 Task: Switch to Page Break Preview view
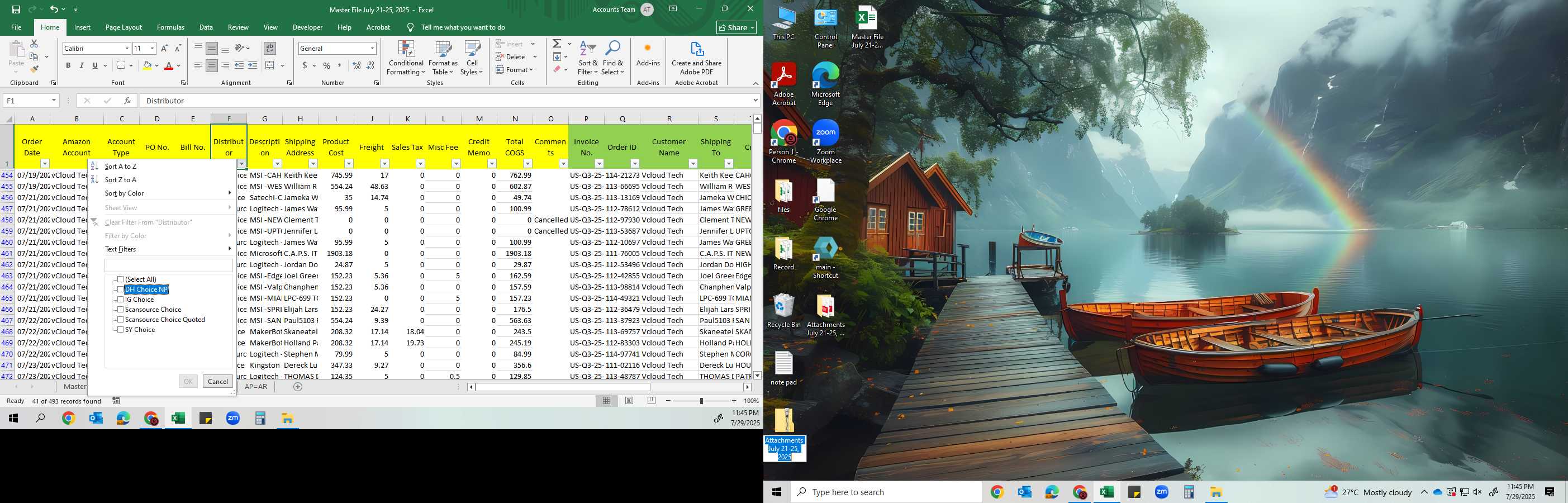point(652,401)
